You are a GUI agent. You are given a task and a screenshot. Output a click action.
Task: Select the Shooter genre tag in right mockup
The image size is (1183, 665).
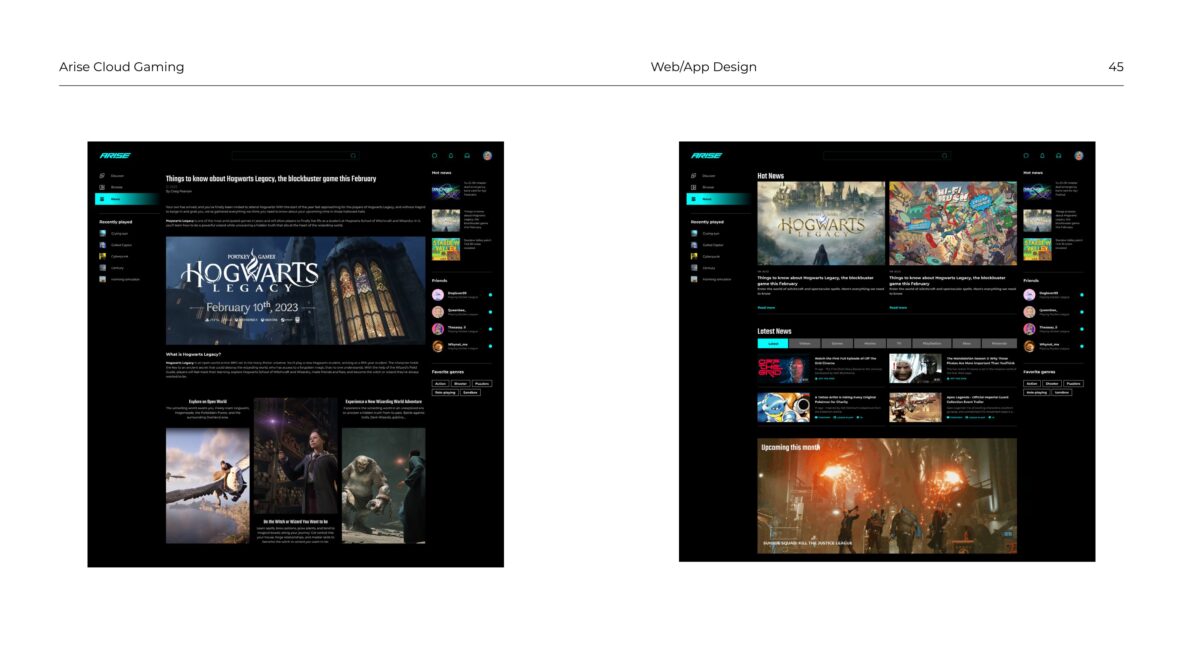click(1052, 383)
